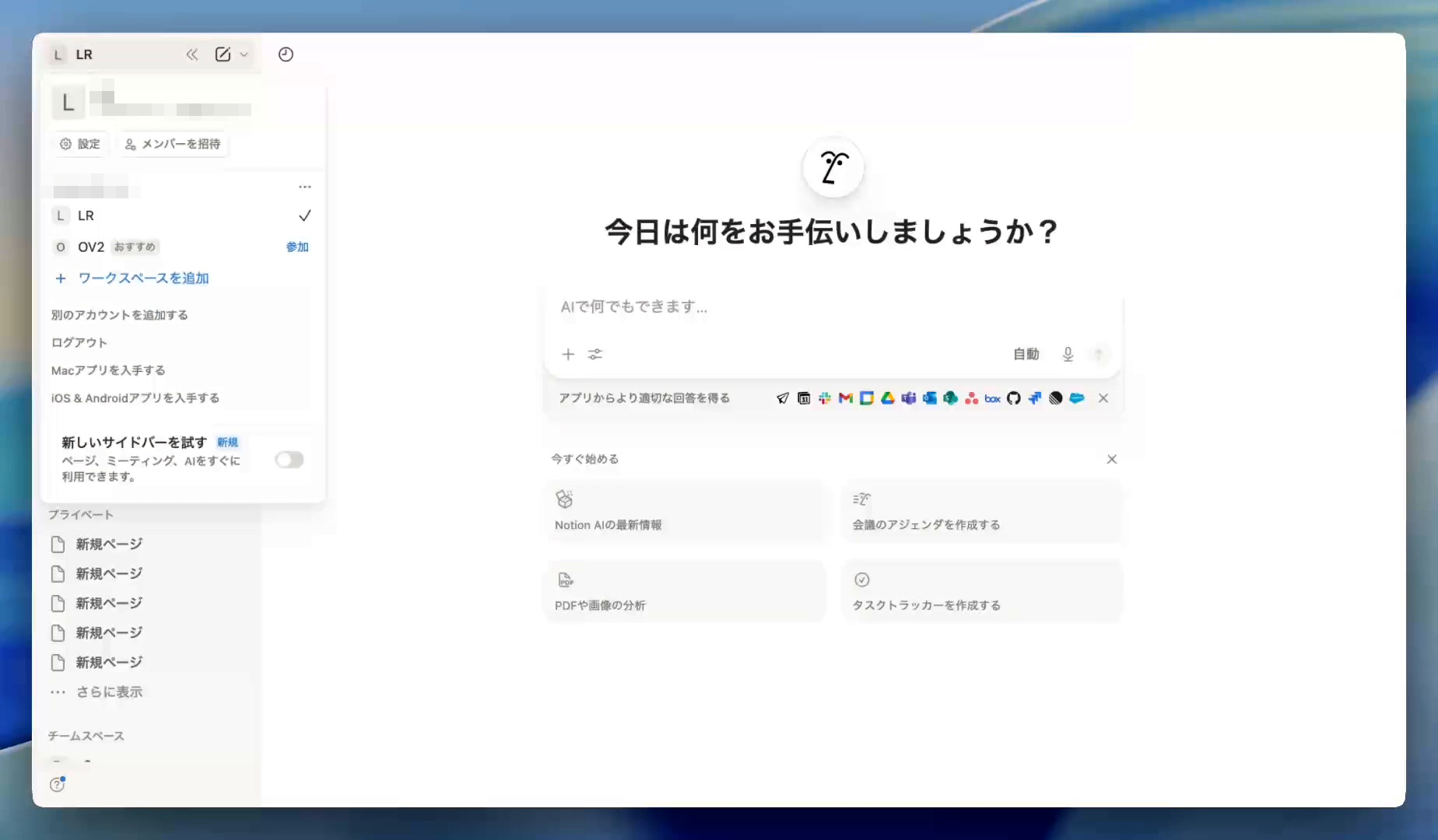Click 参加 to join the OV2 workspace
The height and width of the screenshot is (840, 1438).
point(297,247)
